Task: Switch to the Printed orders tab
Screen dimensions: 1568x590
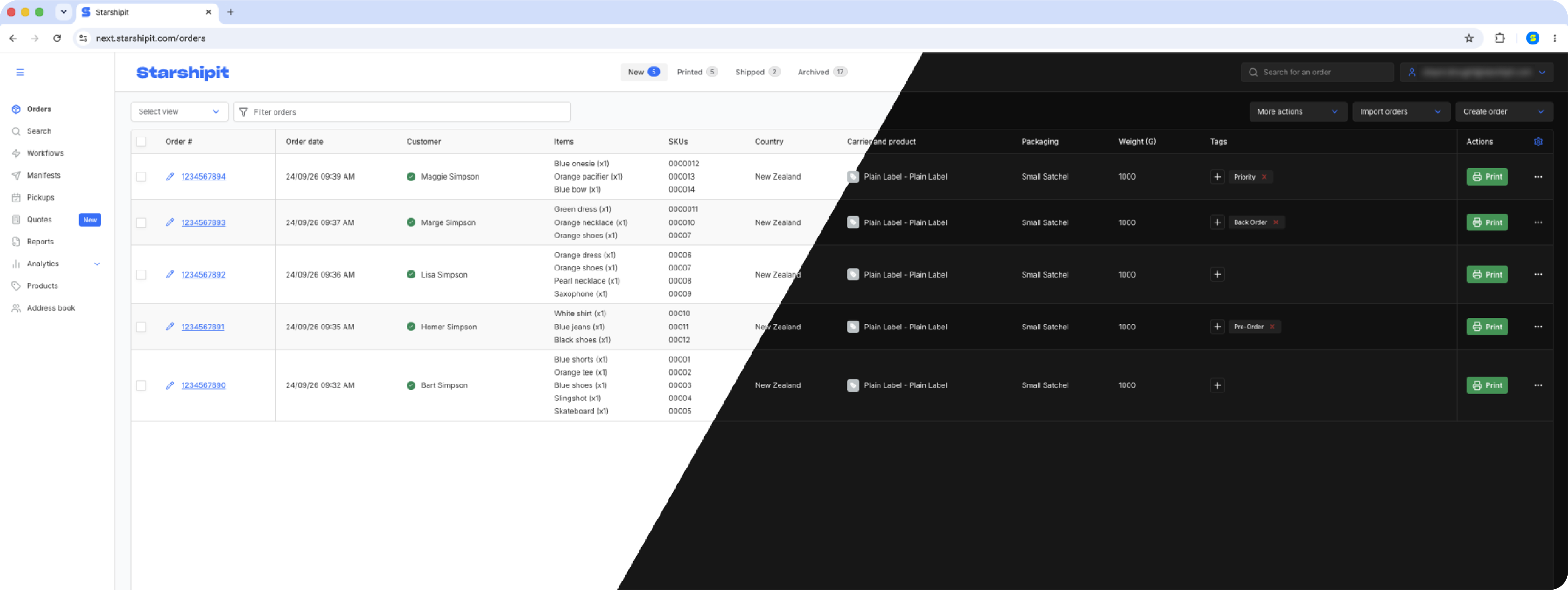Action: click(697, 72)
